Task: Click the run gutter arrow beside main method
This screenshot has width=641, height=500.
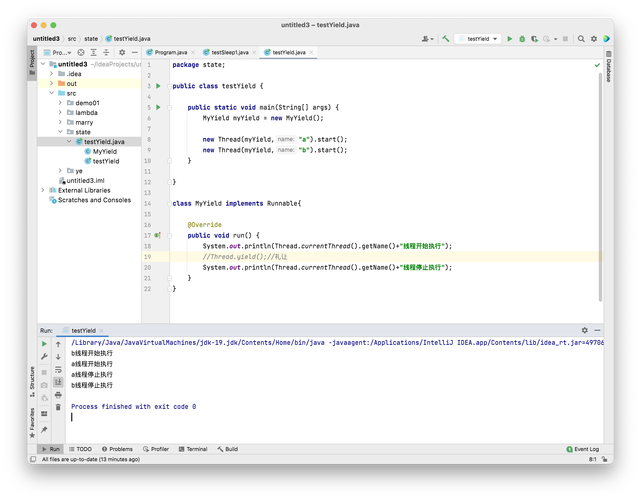Action: [158, 106]
